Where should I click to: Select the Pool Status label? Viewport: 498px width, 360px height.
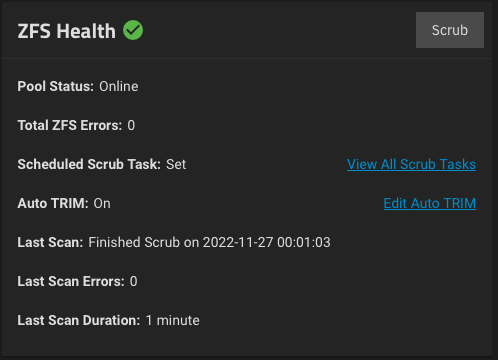coord(56,86)
